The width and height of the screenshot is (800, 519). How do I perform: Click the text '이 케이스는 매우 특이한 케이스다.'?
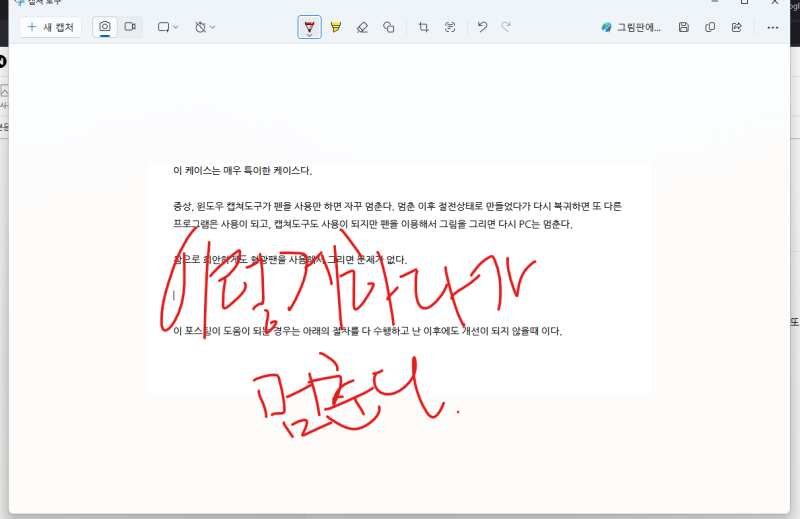click(x=242, y=170)
